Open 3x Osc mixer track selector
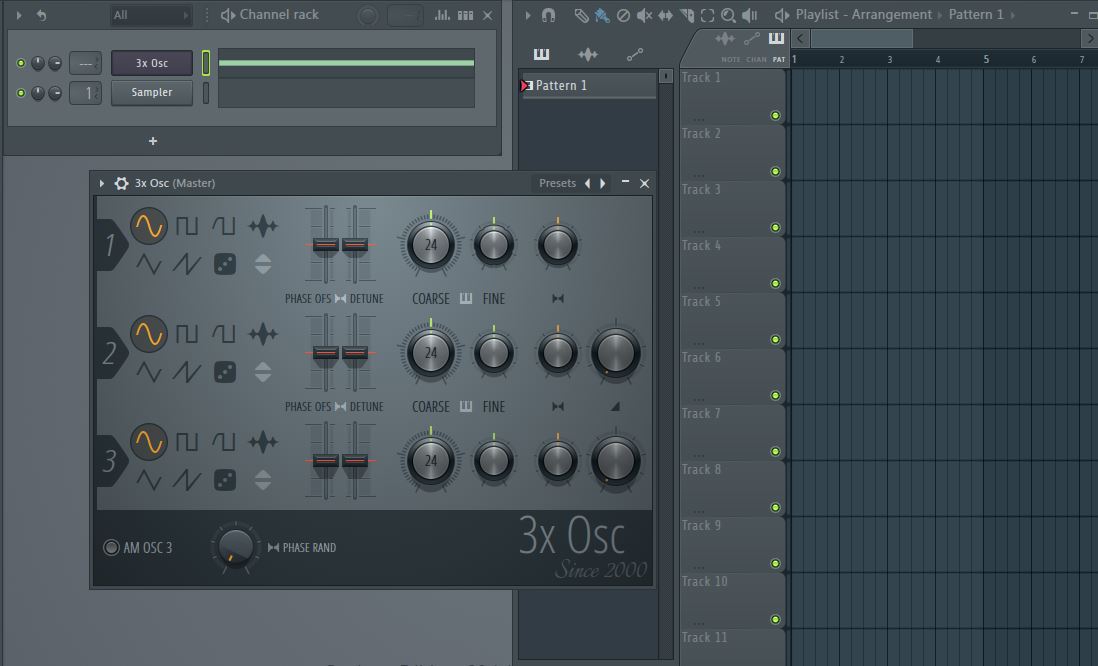The height and width of the screenshot is (666, 1098). tap(85, 63)
